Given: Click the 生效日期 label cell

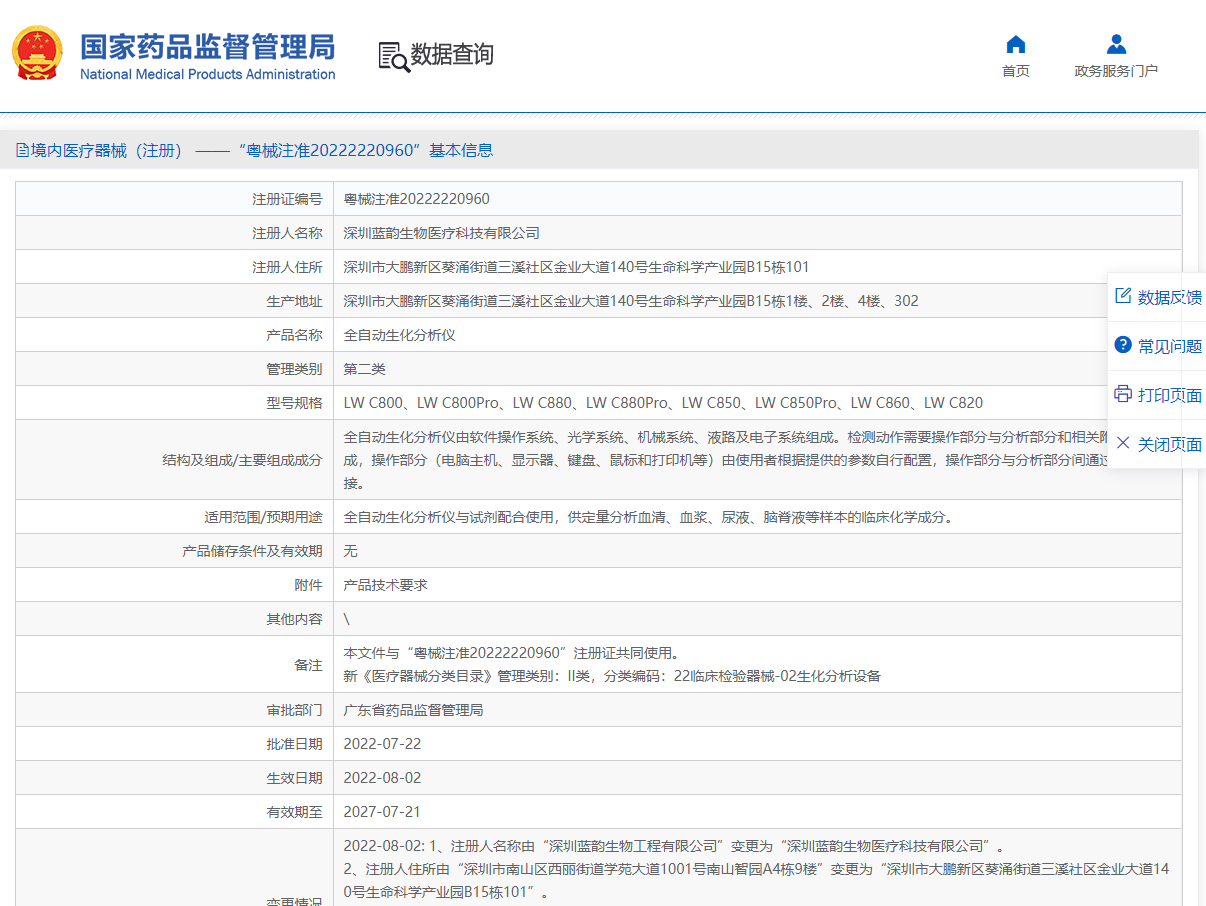Looking at the screenshot, I should 175,778.
